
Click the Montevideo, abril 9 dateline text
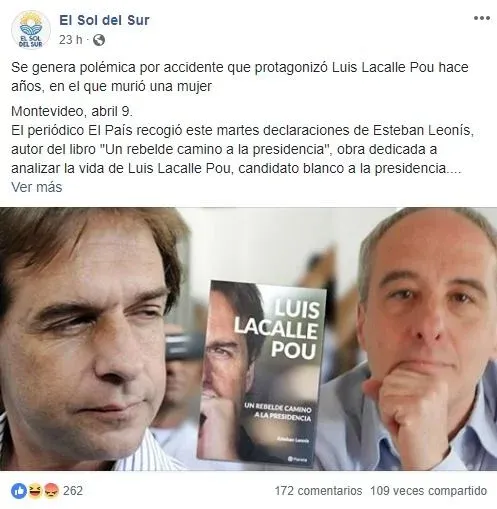click(72, 111)
